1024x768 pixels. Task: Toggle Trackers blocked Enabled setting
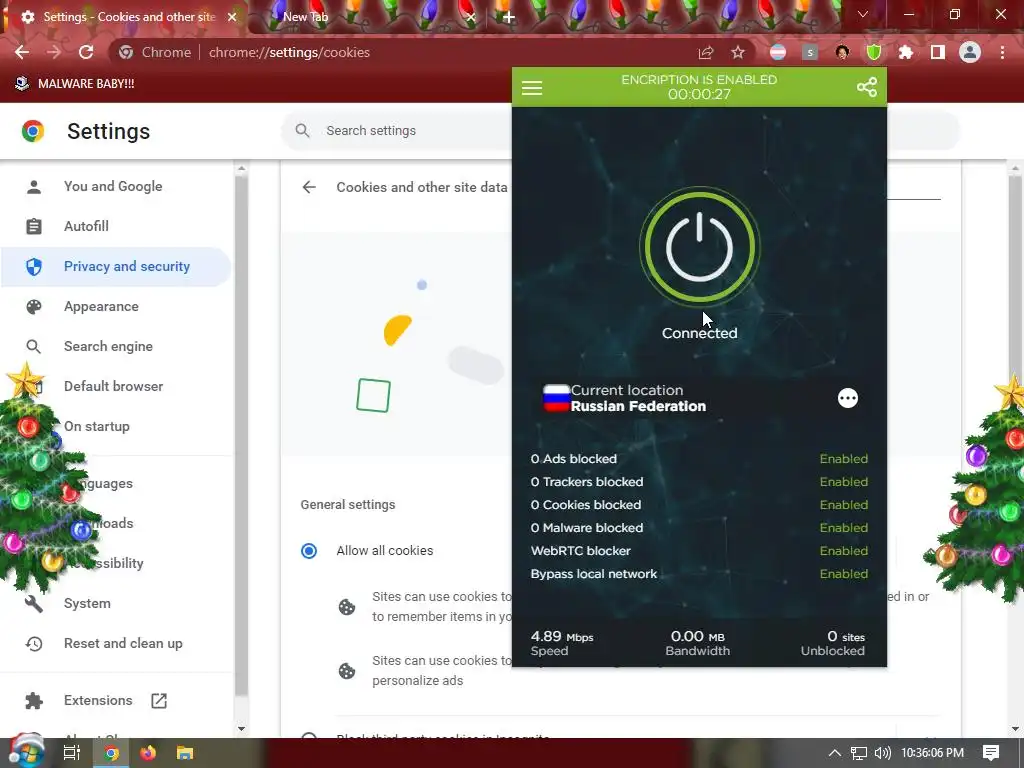point(844,481)
